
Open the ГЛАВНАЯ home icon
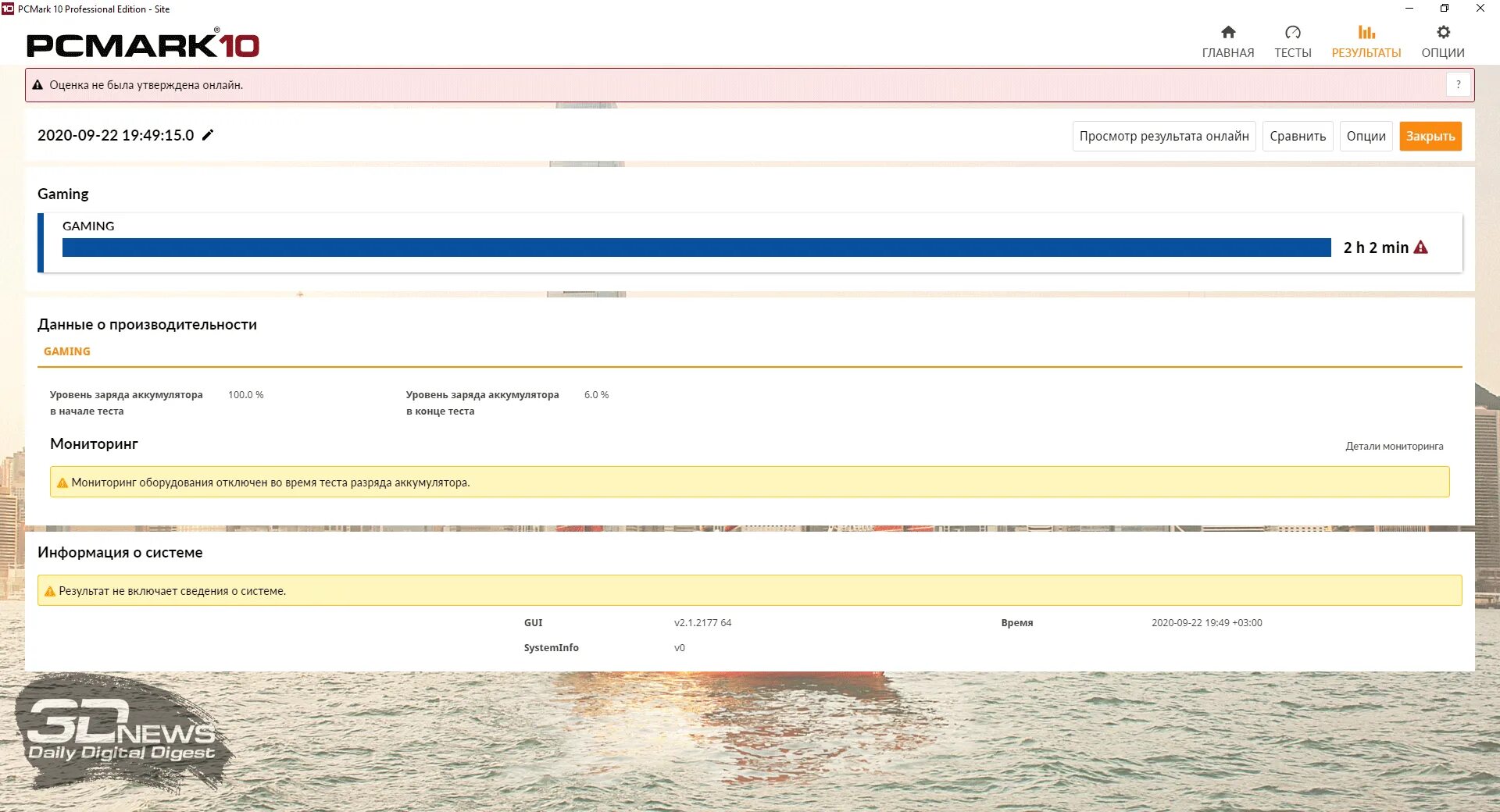[1228, 32]
